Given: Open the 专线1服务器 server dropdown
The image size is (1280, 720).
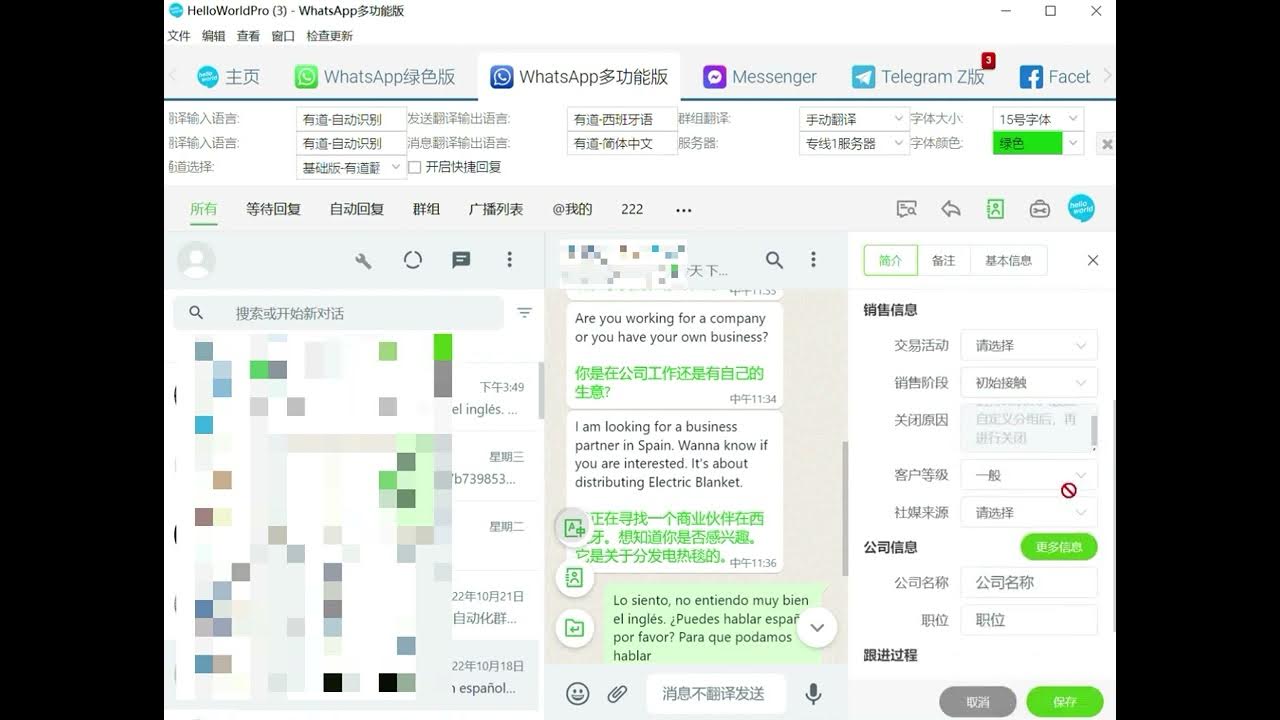Looking at the screenshot, I should (854, 143).
